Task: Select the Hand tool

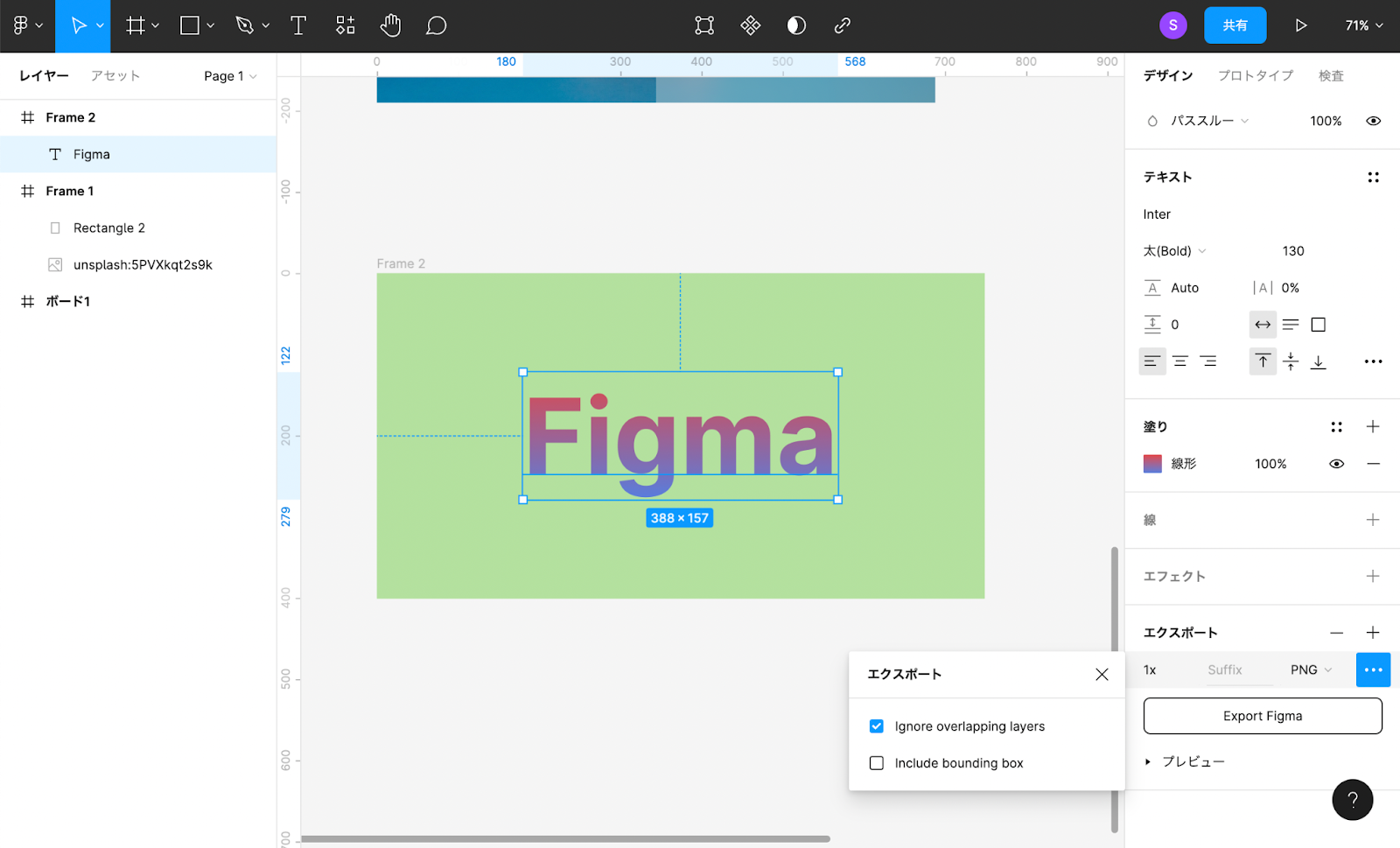Action: pyautogui.click(x=390, y=25)
